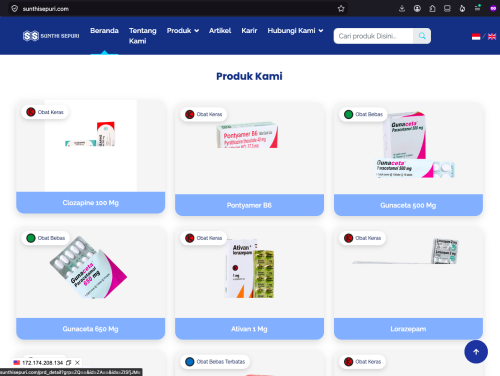Viewport: 500px width, 376px height.
Task: Open the Clozapine 100 Mg product title
Action: (91, 203)
